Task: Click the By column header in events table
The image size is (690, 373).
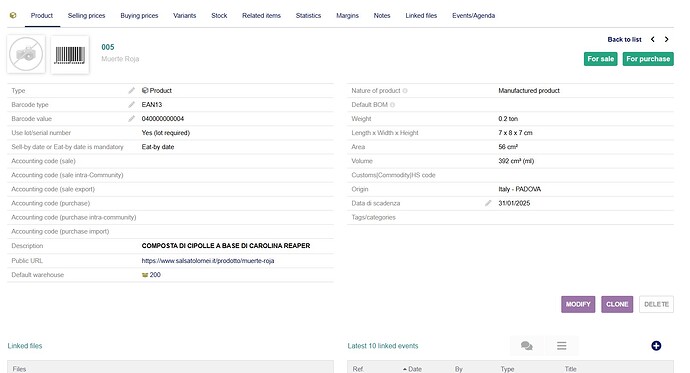Action: (459, 369)
